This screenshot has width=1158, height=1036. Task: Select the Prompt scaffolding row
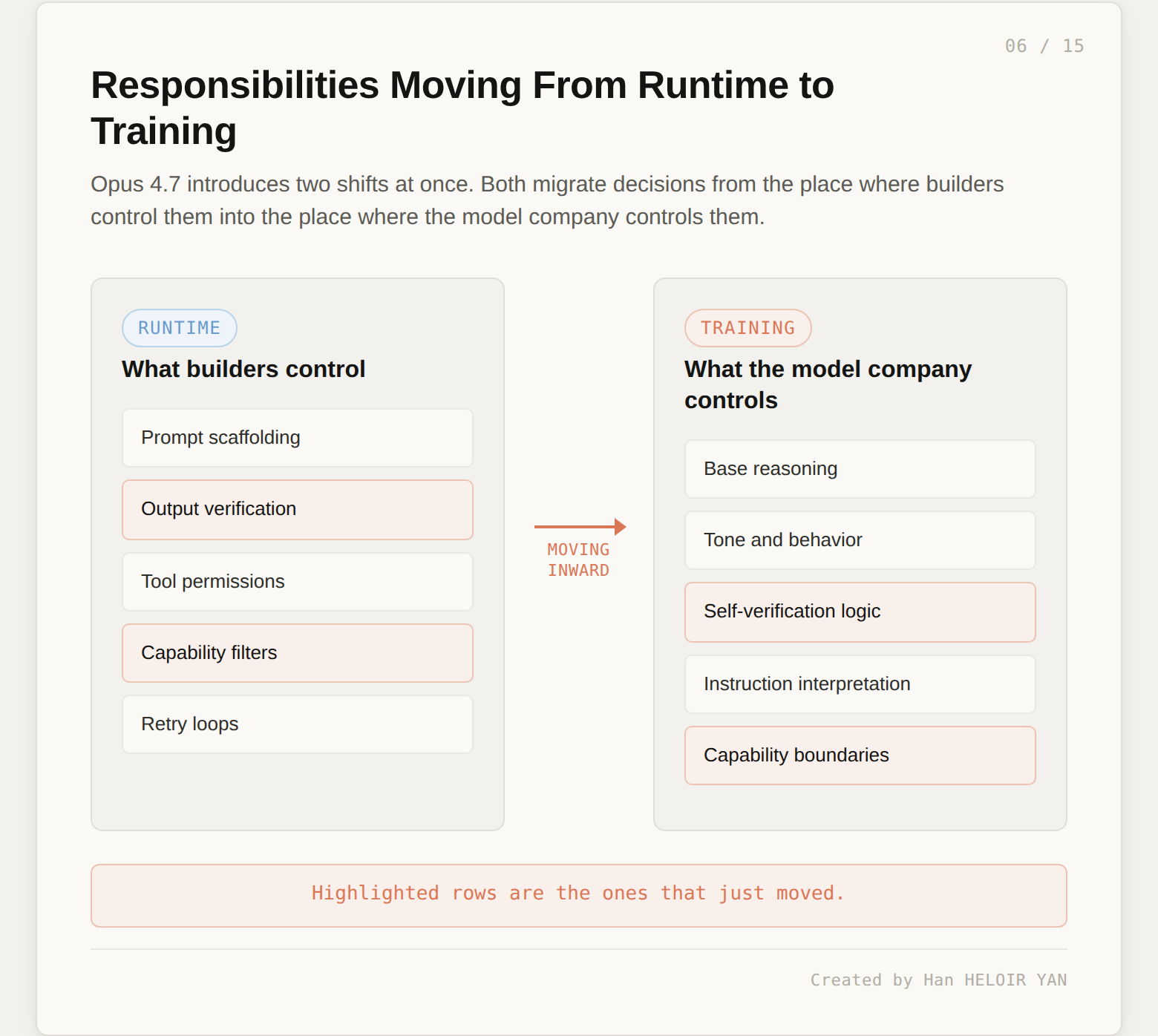(298, 438)
